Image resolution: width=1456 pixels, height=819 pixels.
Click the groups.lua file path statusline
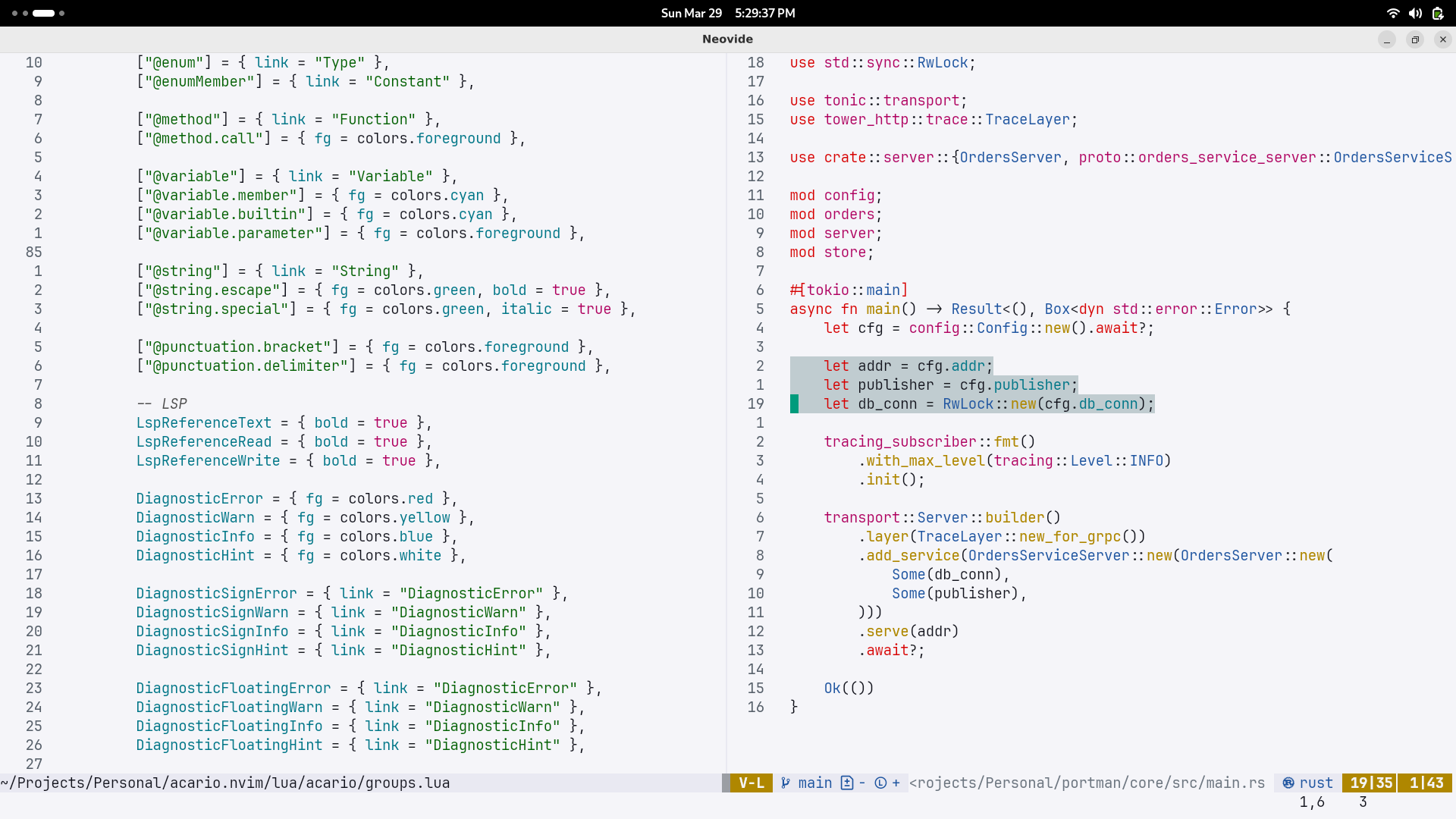(225, 783)
